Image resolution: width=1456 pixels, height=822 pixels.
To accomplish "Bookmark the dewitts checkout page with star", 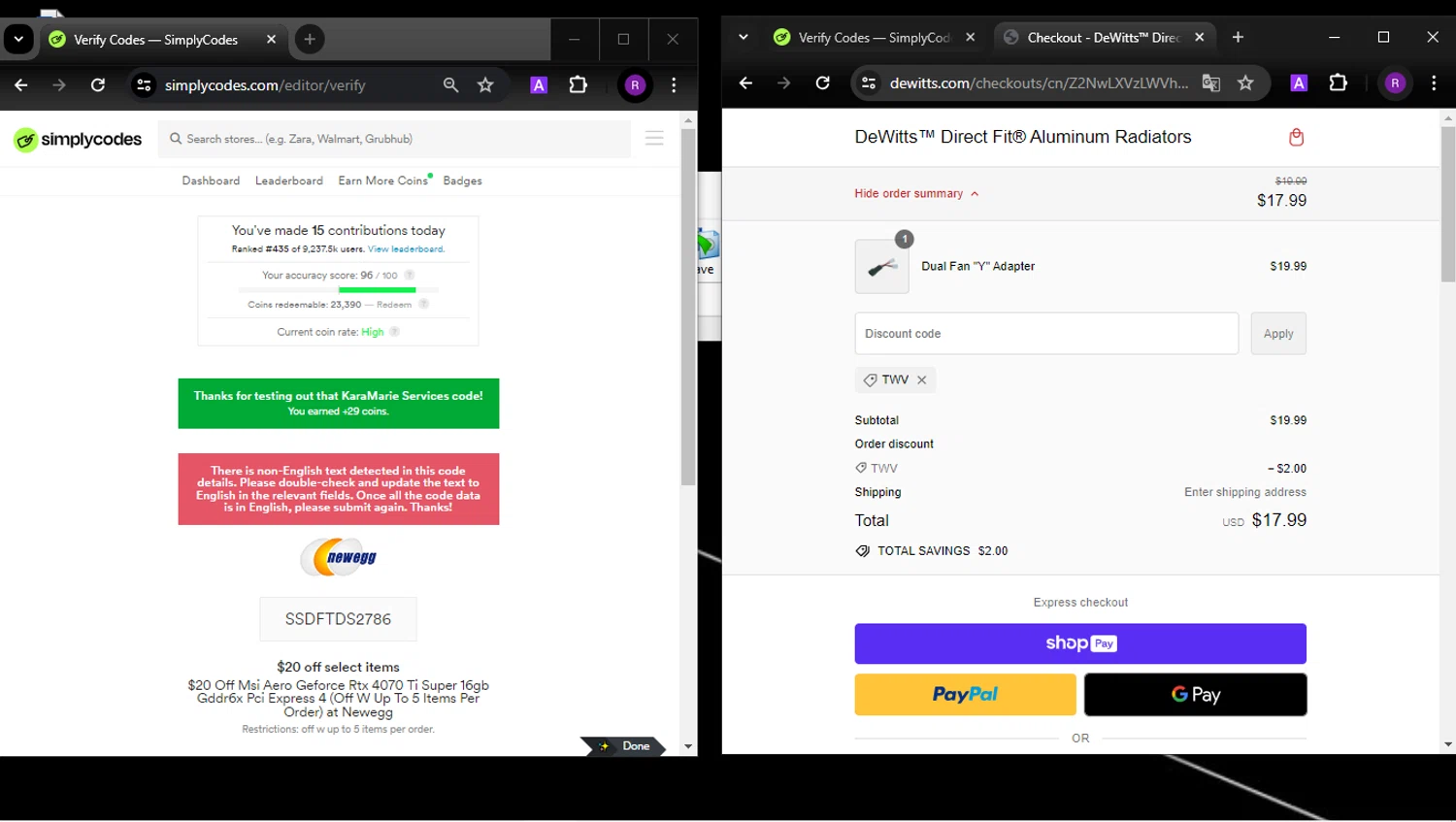I will (1245, 83).
